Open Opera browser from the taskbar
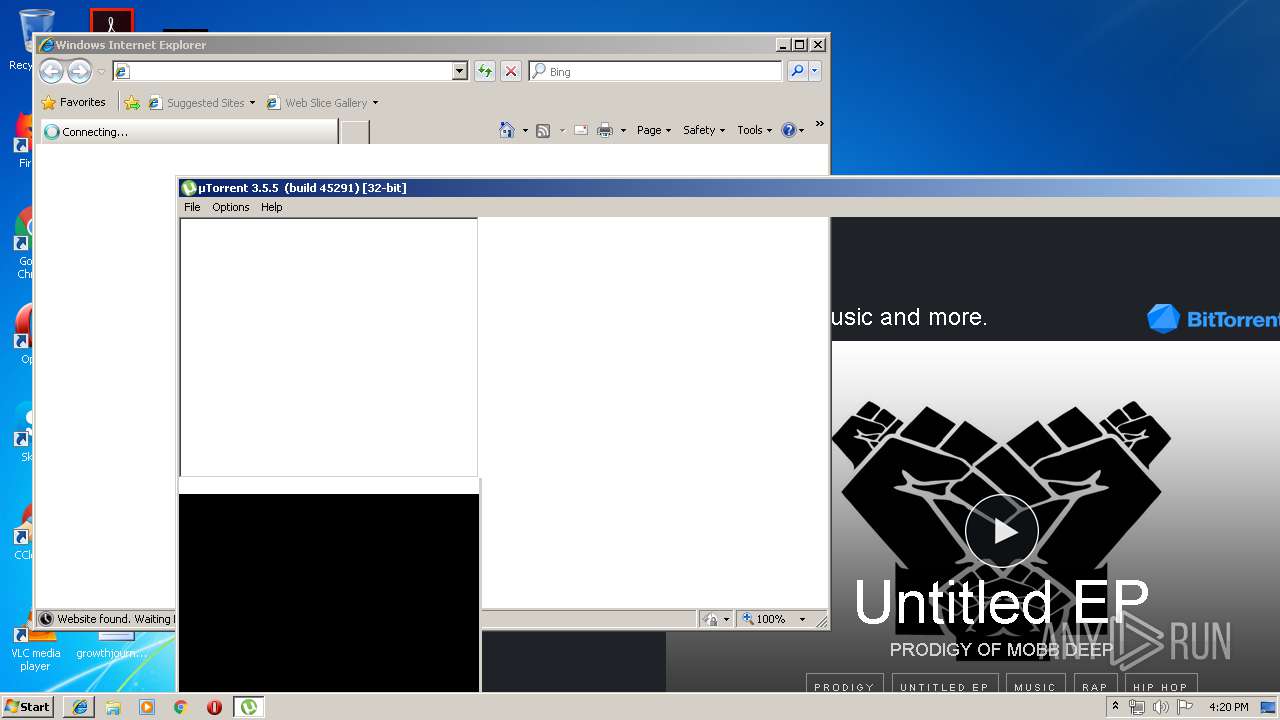The width and height of the screenshot is (1280, 720). (x=214, y=707)
